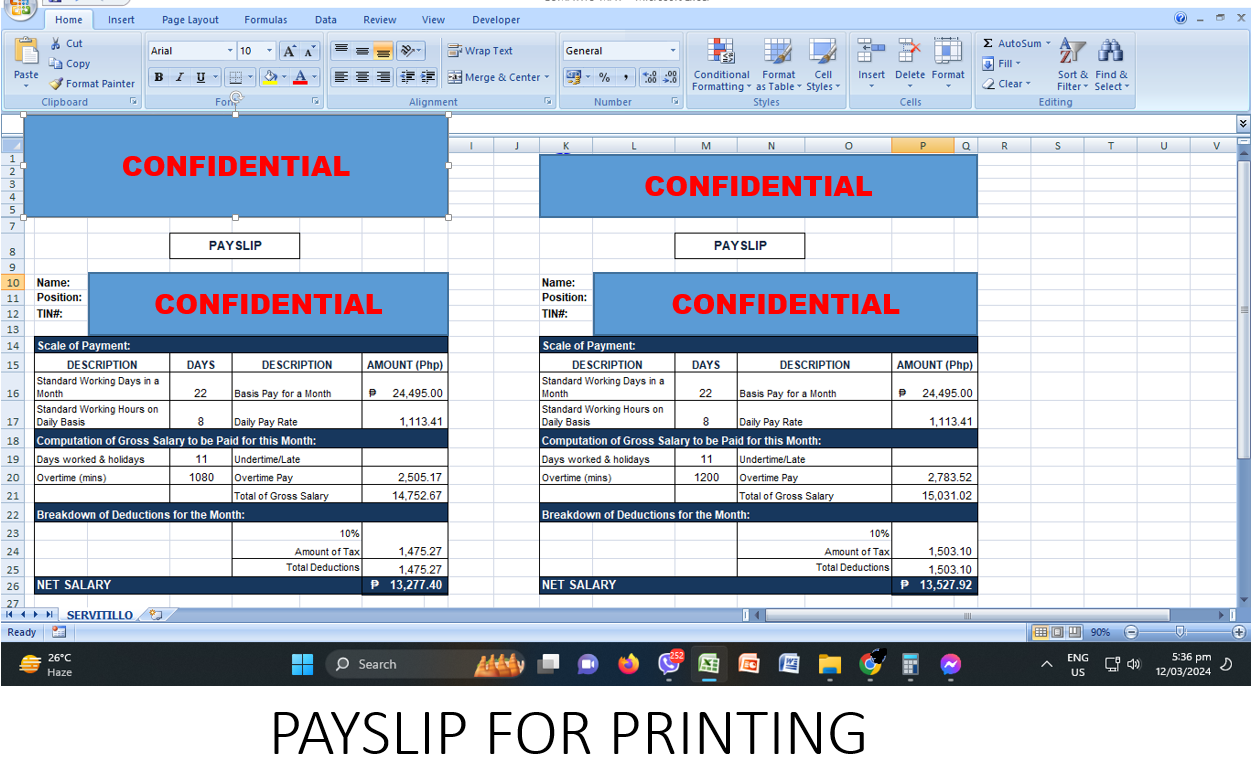
Task: Open Conditional Formatting menu
Action: [x=721, y=65]
